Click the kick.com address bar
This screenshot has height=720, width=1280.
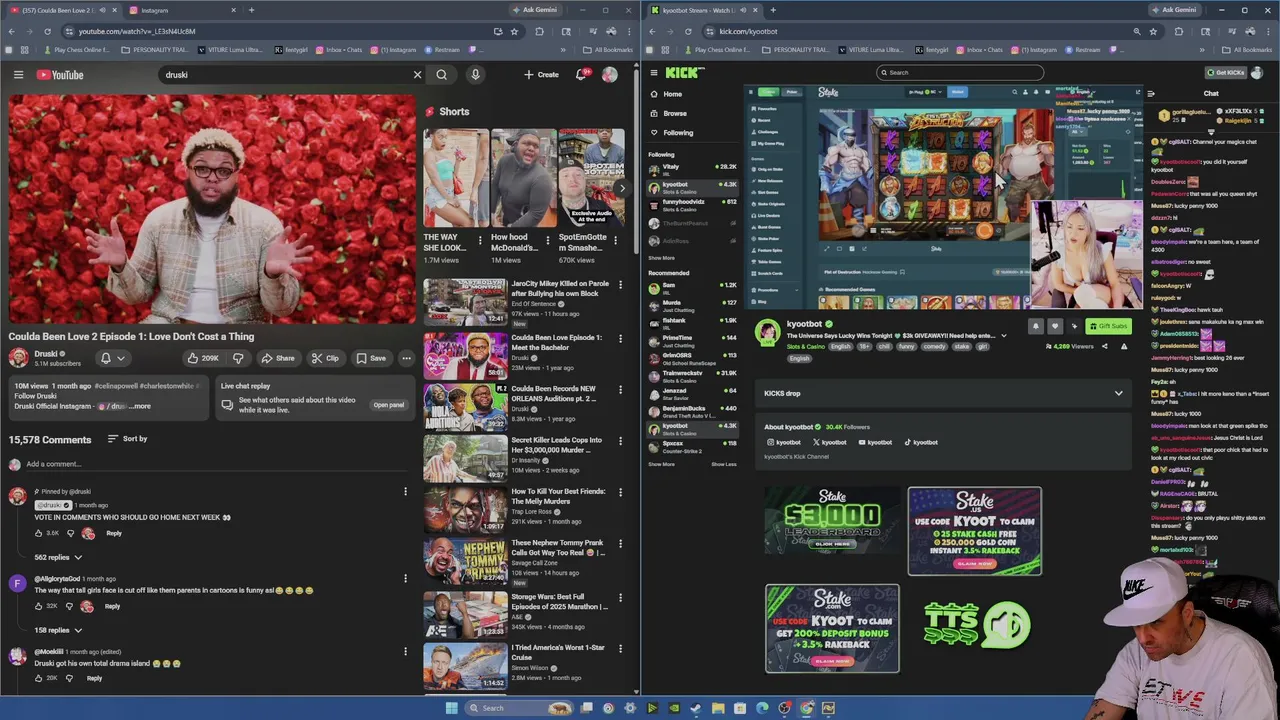[920, 31]
